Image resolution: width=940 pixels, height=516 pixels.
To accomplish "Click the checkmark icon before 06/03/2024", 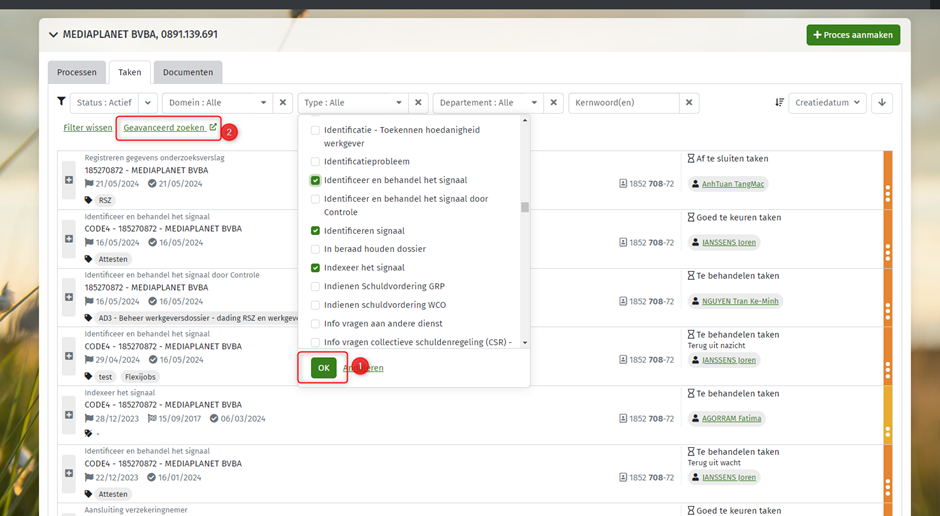I will tap(213, 419).
